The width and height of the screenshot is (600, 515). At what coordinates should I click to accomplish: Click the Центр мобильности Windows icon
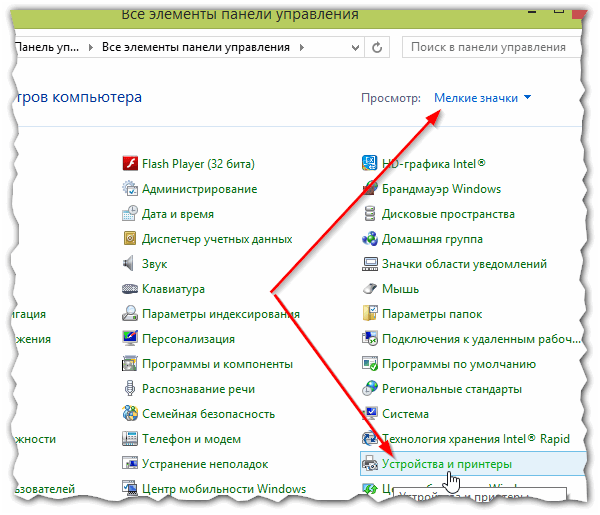point(130,489)
